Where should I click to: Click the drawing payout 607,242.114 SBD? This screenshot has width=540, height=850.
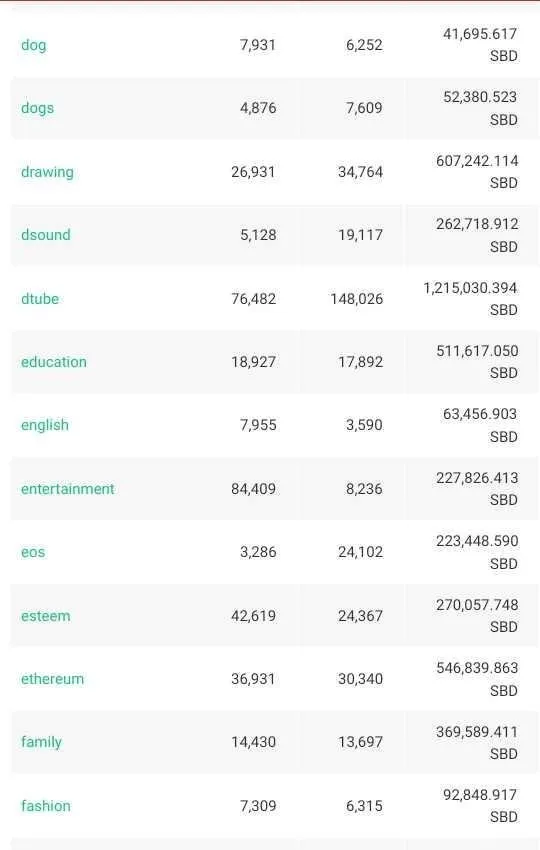pyautogui.click(x=477, y=172)
